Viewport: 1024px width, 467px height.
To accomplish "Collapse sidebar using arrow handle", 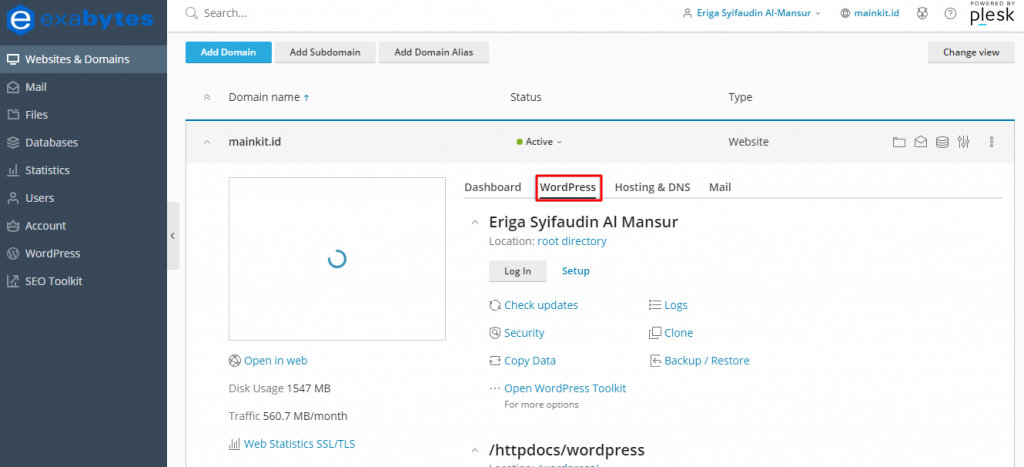I will 172,236.
